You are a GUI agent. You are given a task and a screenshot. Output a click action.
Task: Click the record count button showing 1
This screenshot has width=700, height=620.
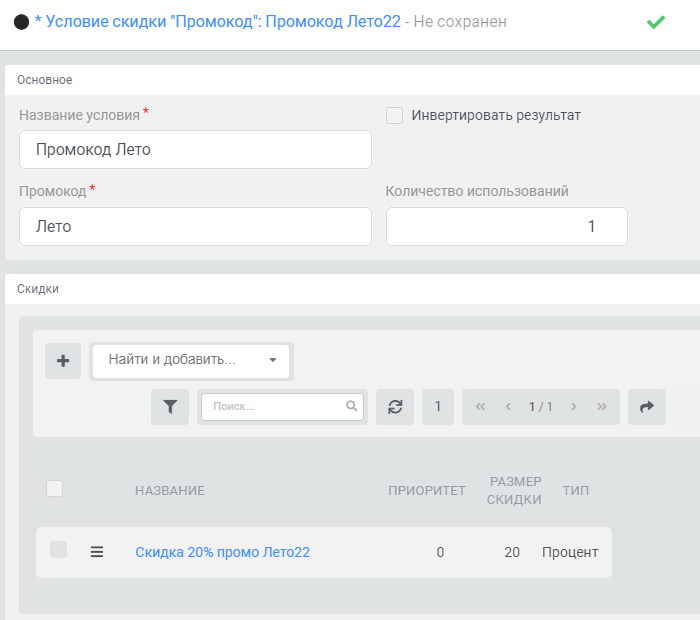(438, 407)
